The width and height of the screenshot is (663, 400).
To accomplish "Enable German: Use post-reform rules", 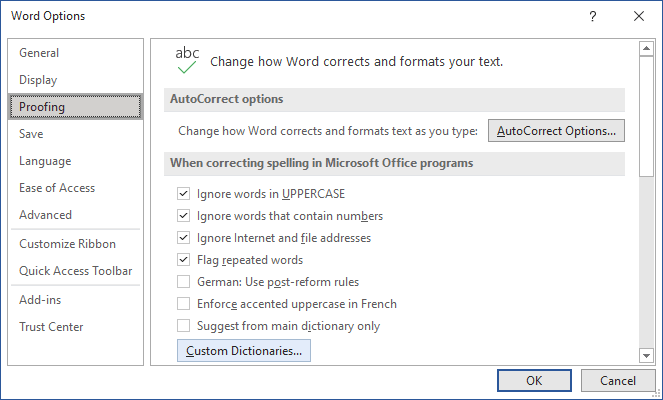I will click(183, 282).
